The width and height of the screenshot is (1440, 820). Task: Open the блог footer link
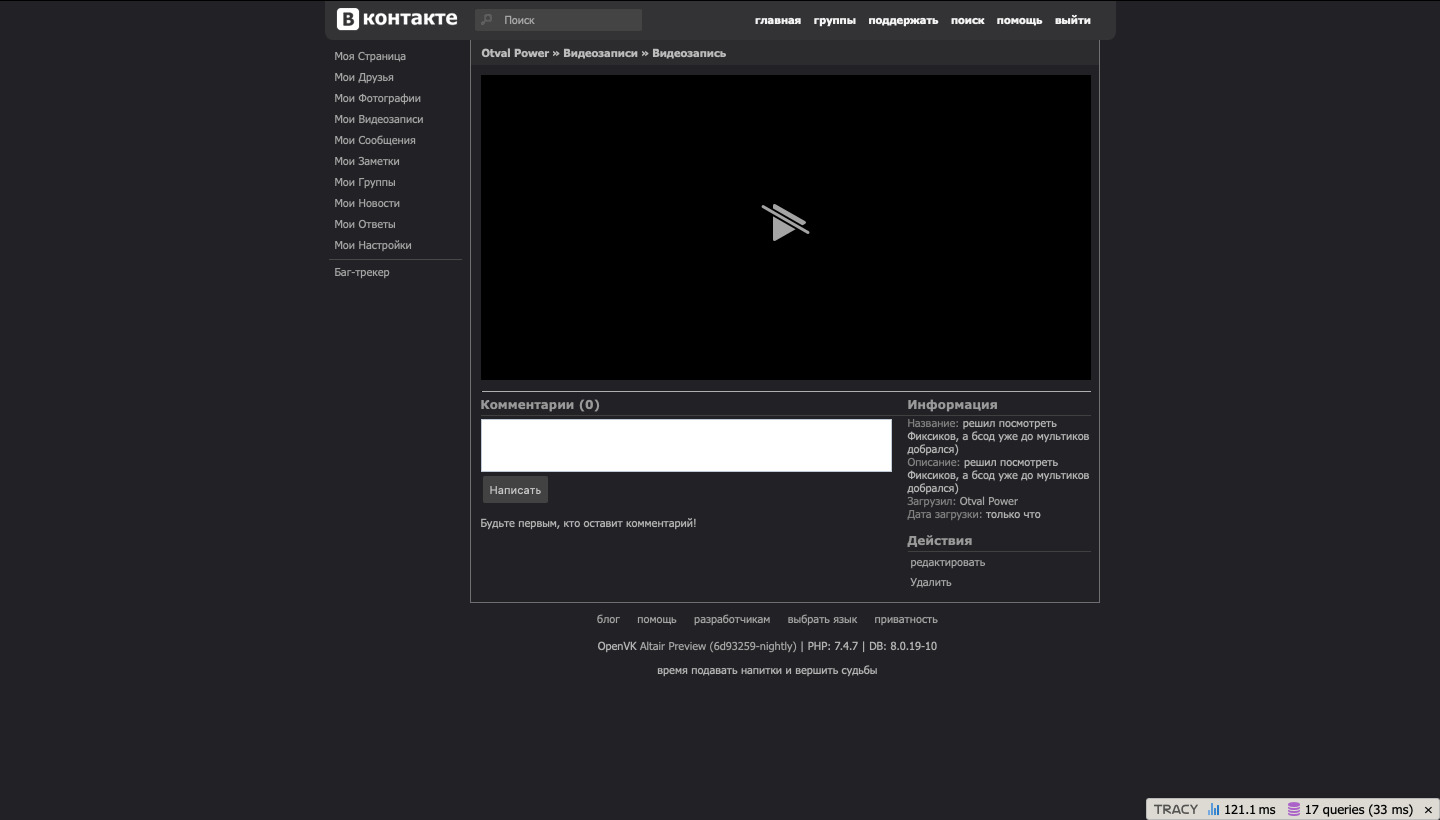pos(608,619)
